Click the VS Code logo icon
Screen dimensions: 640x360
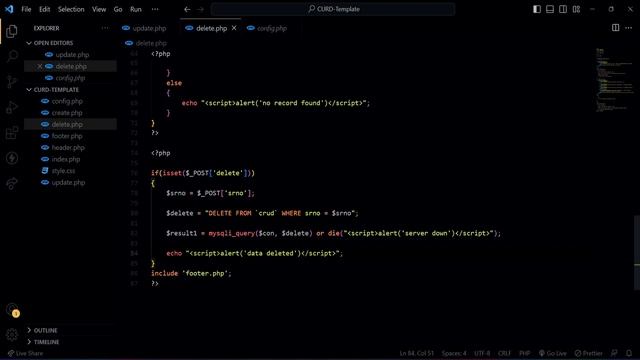tap(9, 9)
